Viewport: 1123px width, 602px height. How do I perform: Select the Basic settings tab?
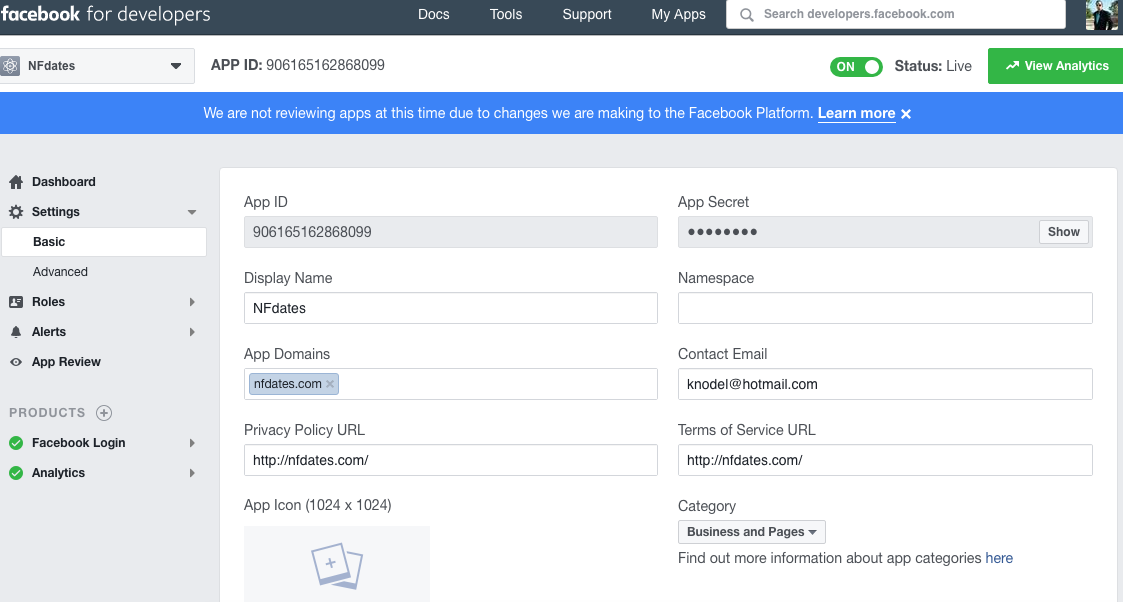click(x=104, y=242)
